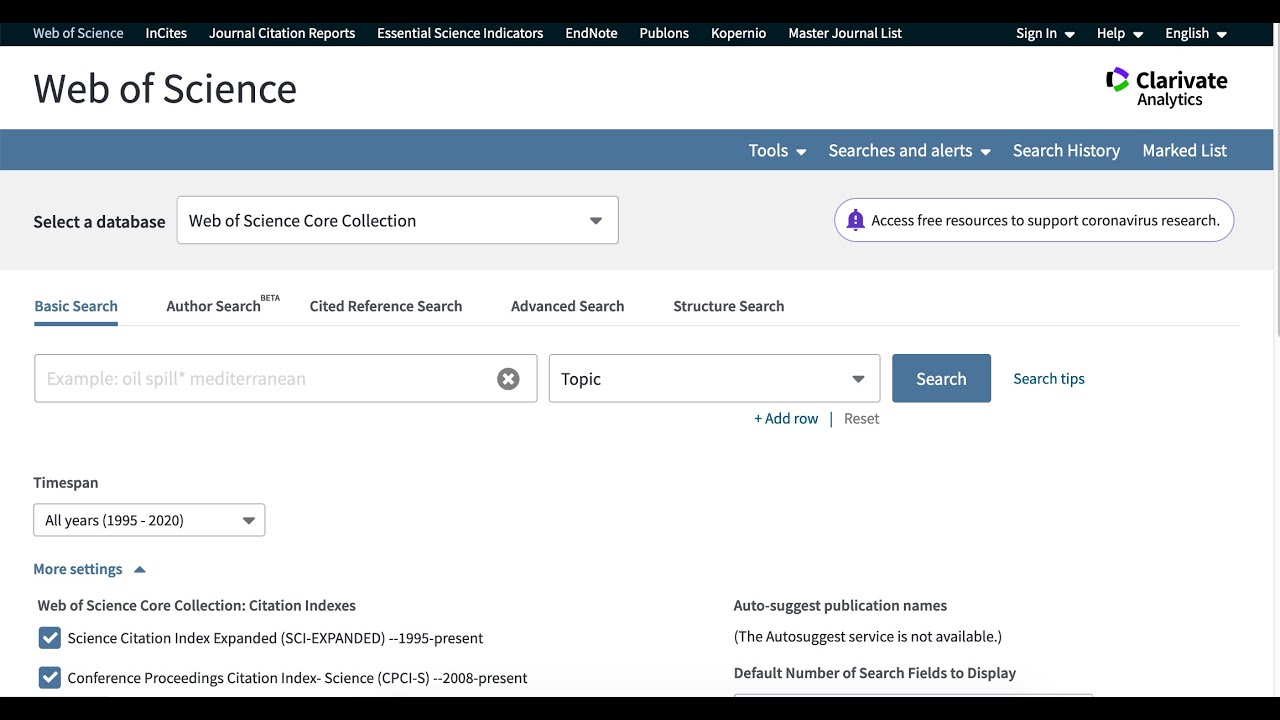Click the Reset link

[x=861, y=418]
